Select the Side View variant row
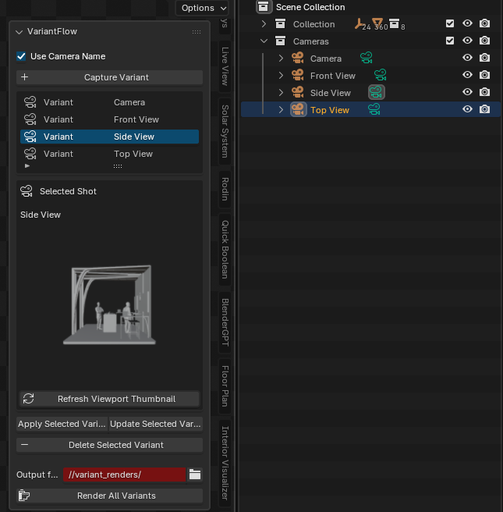 coord(109,137)
